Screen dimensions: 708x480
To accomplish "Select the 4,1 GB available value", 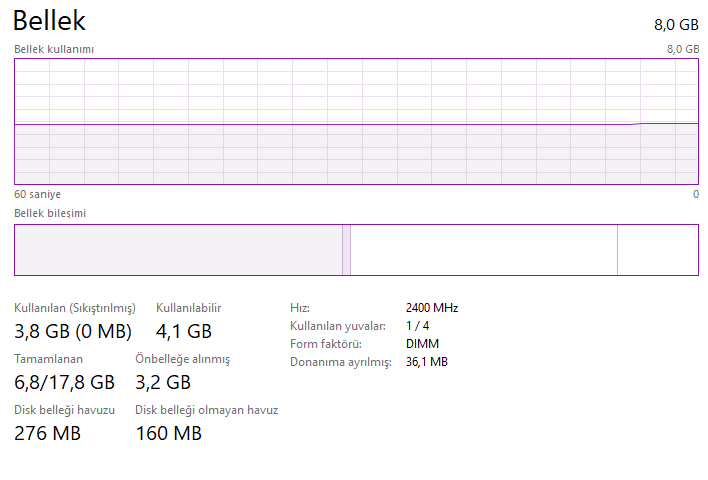I will 184,331.
